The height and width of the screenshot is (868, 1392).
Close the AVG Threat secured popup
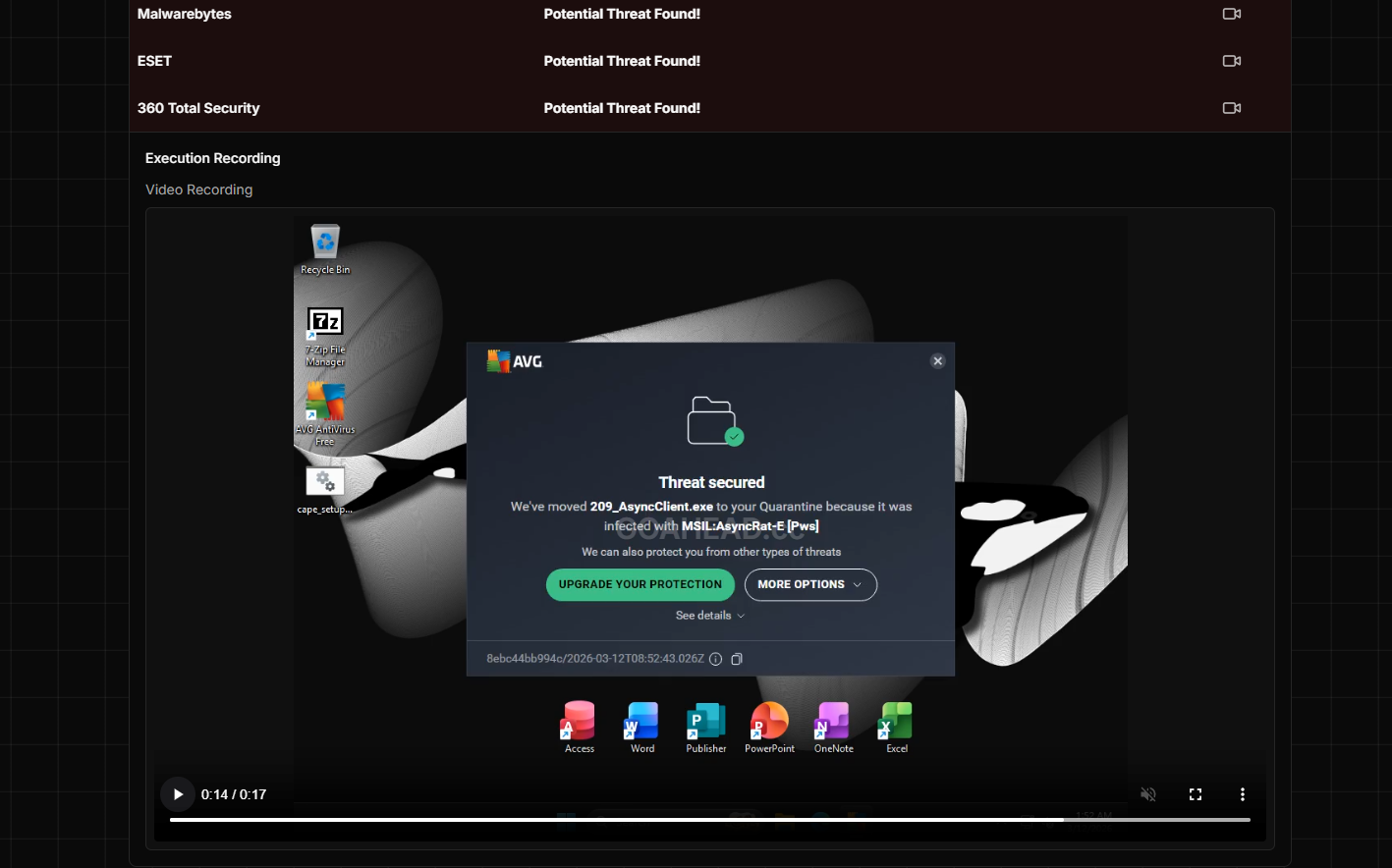[937, 361]
